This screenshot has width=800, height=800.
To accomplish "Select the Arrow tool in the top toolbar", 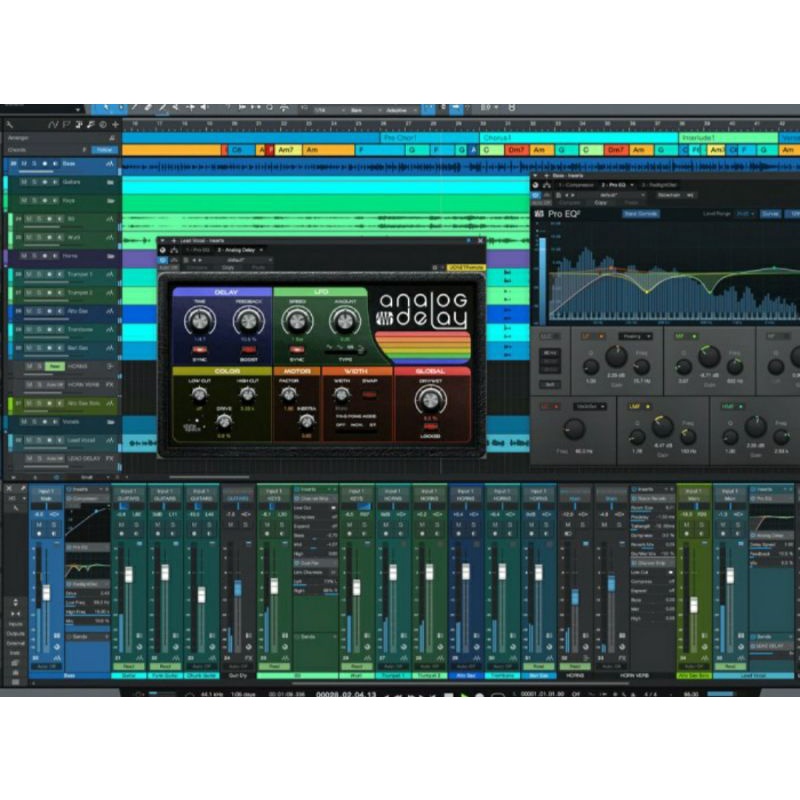I will 106,108.
